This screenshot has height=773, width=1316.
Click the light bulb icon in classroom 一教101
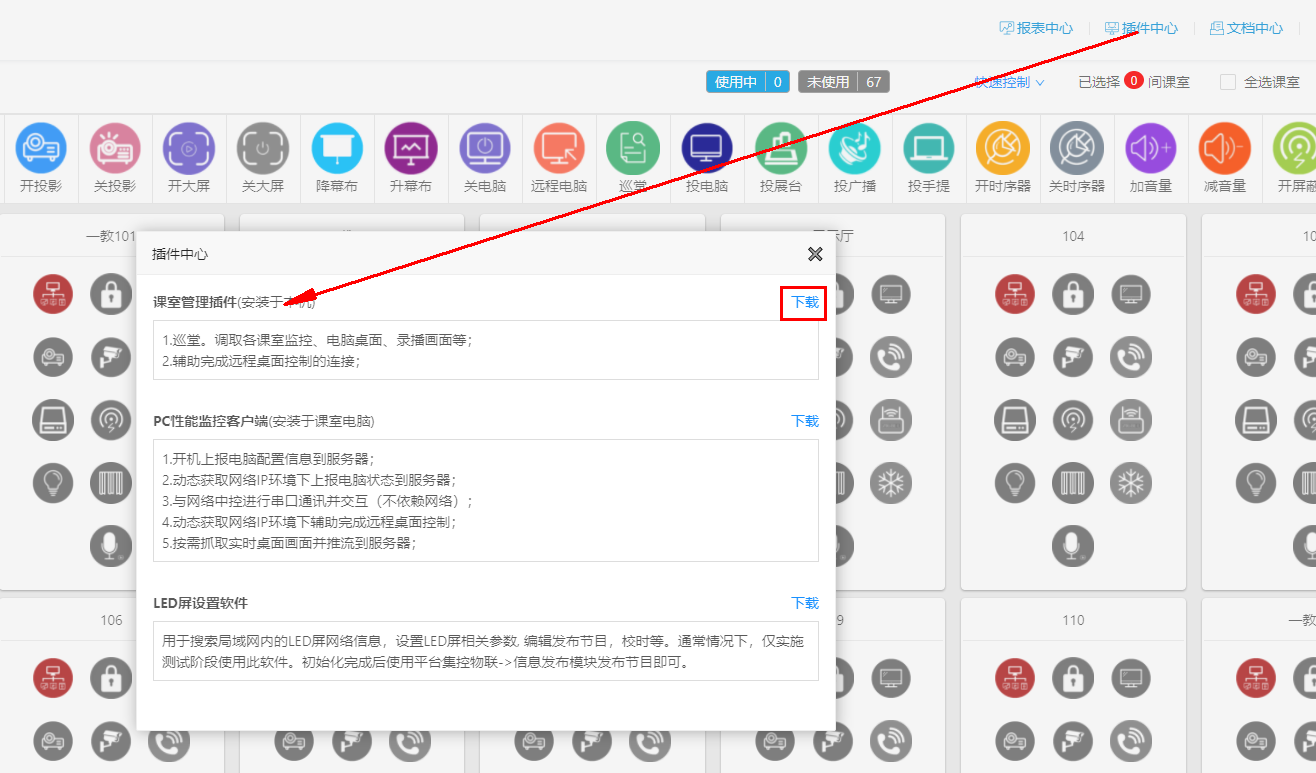(x=53, y=483)
